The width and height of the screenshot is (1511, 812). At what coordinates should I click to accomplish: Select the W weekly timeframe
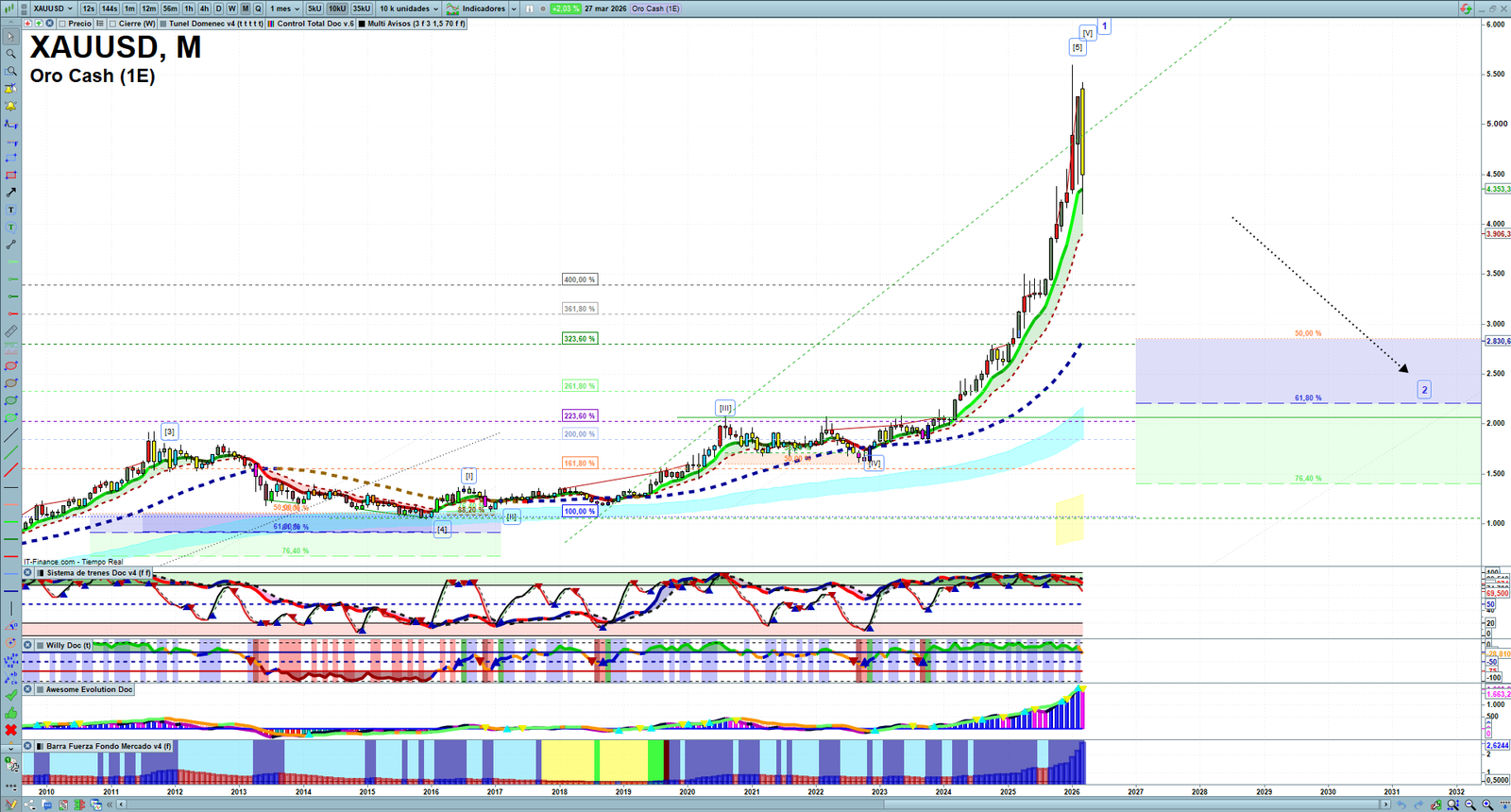231,8
